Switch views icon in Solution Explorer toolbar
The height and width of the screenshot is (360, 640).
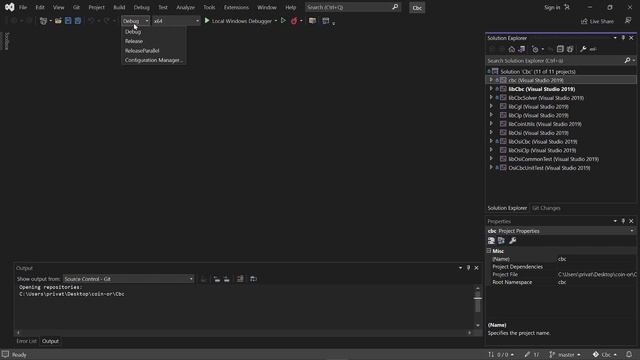pyautogui.click(x=522, y=49)
